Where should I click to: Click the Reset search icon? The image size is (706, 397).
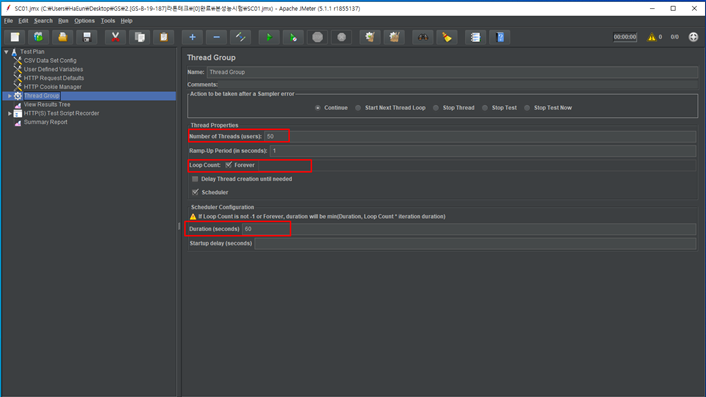tap(447, 37)
